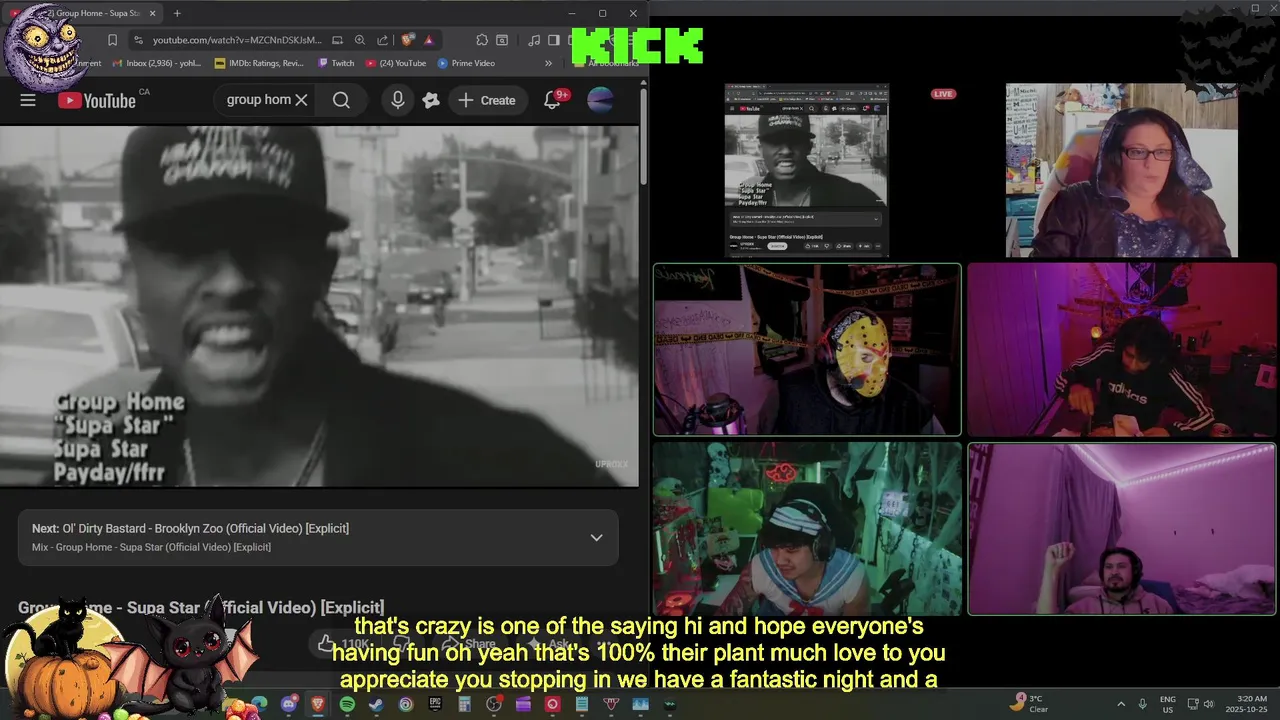Open the (24) YouTube bookmark
Screen dimensions: 1280x720
396,63
